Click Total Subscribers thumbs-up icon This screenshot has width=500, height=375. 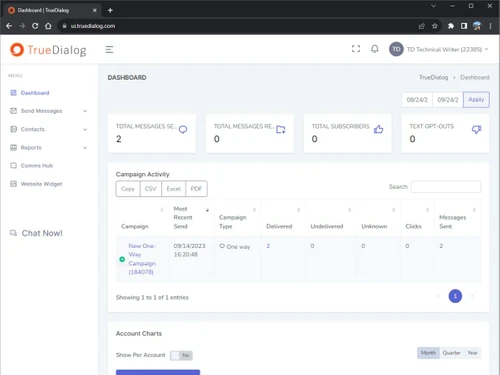pyautogui.click(x=378, y=129)
